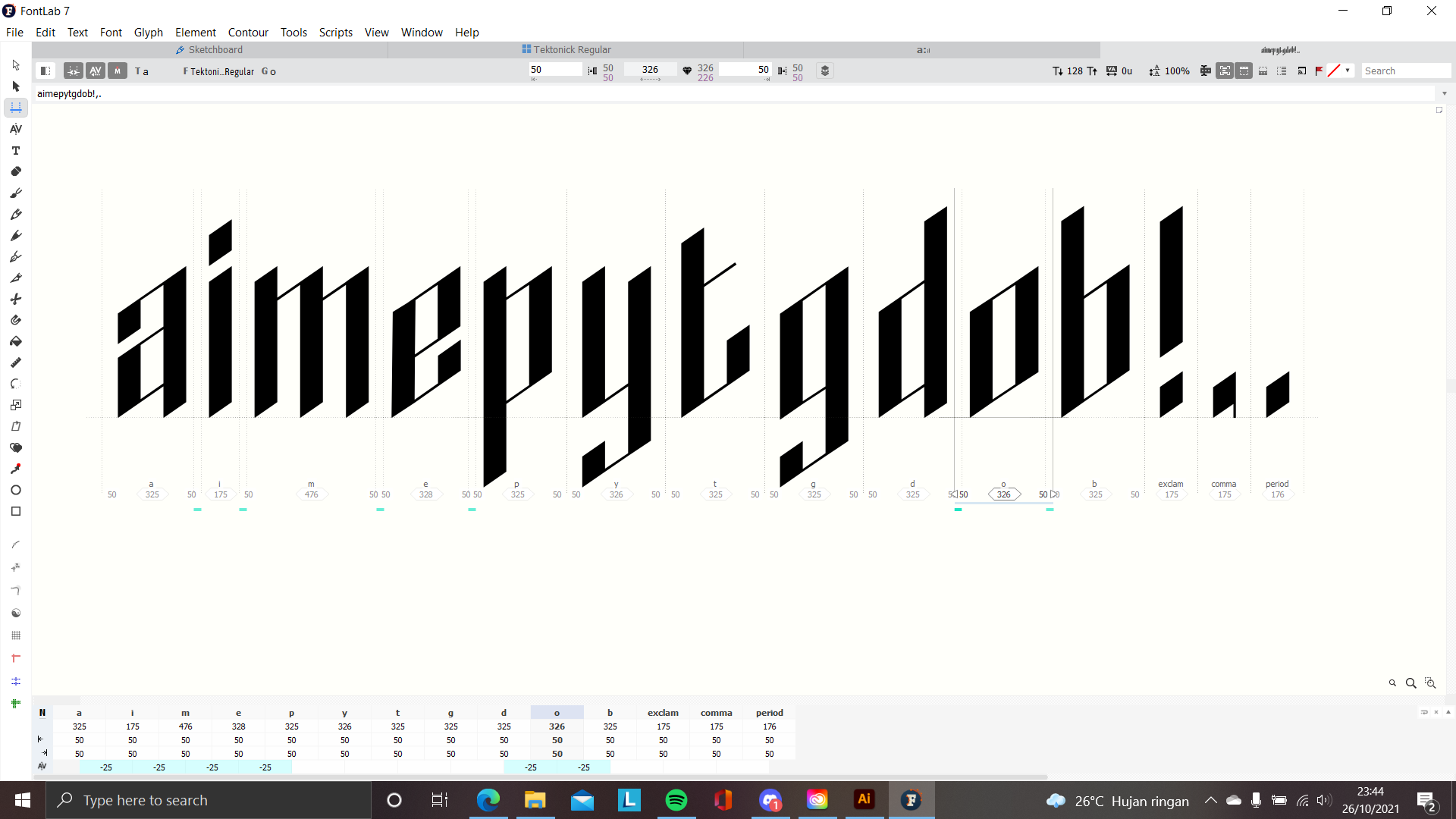Select the red slash no-color swatch
The image size is (1456, 819).
[1334, 71]
